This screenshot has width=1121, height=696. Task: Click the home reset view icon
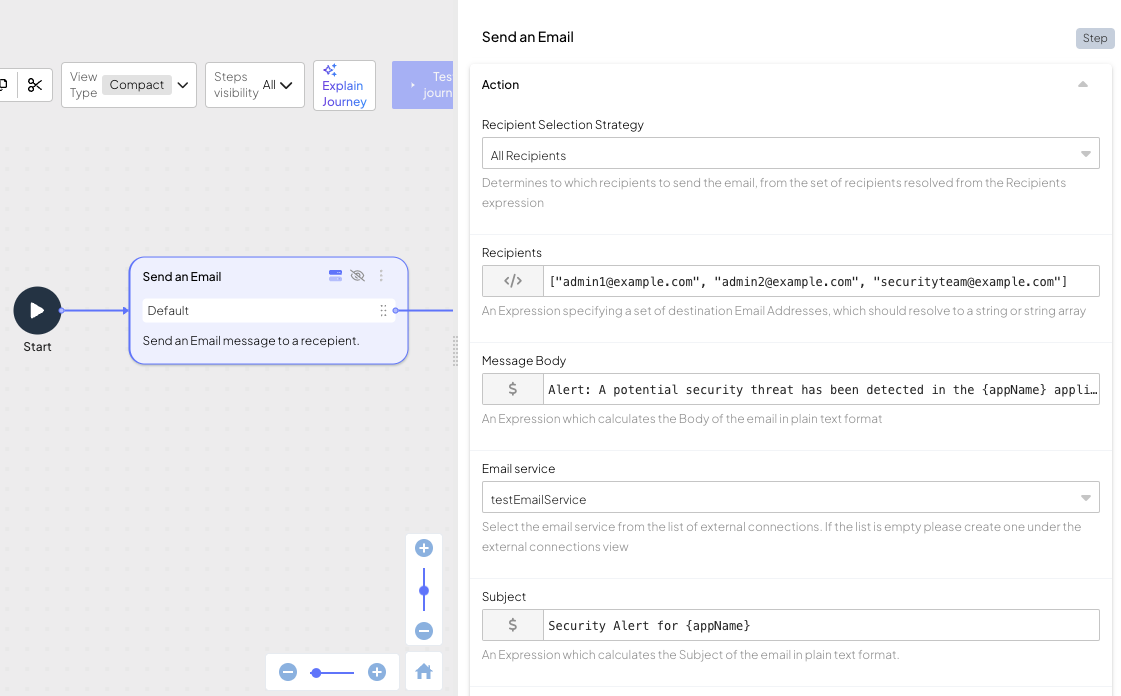423,672
